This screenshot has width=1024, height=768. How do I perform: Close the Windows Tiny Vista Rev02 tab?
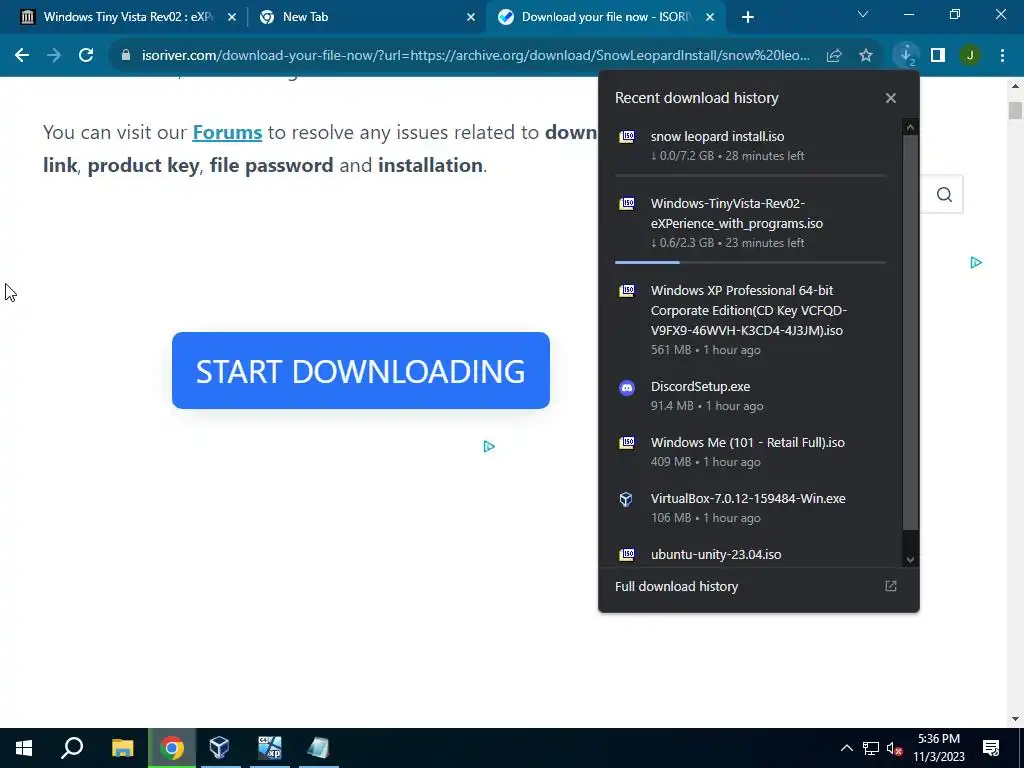232,18
